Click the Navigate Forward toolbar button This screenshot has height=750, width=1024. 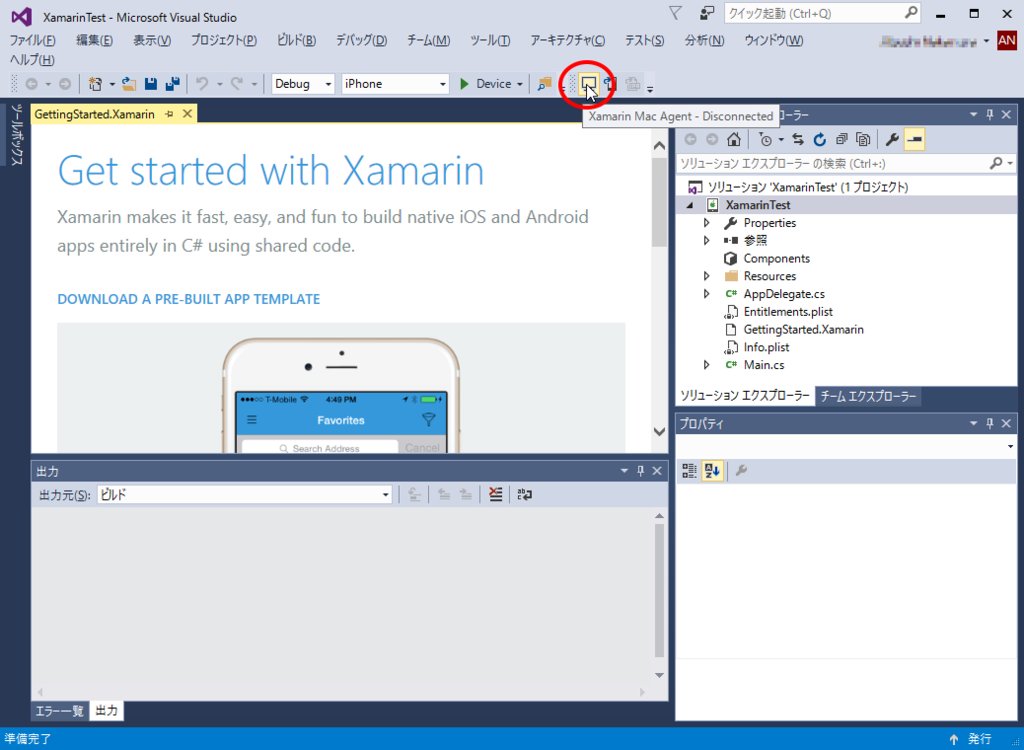pyautogui.click(x=65, y=84)
